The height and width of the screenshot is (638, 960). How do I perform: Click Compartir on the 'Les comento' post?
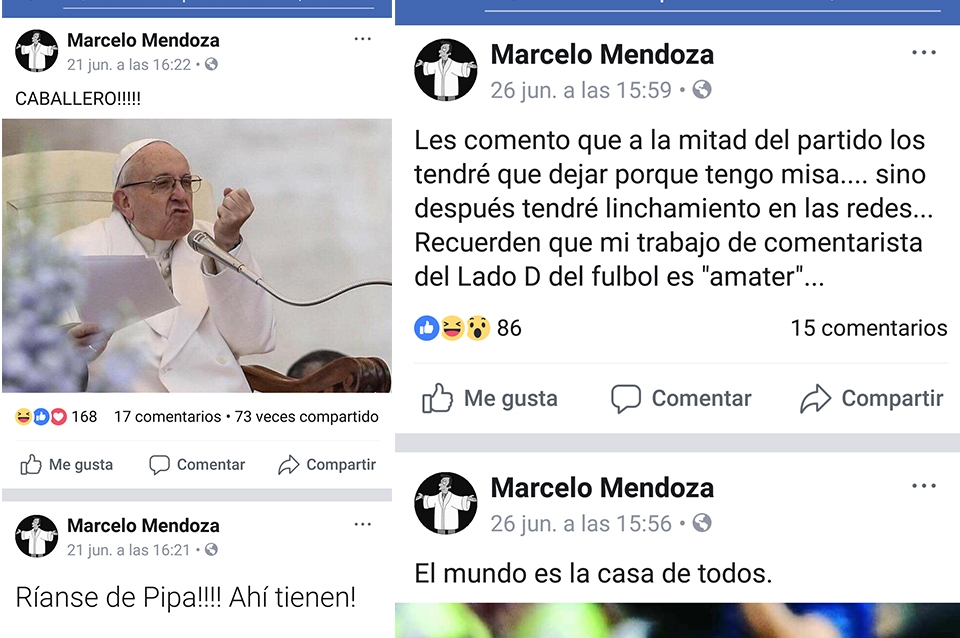[x=871, y=399]
